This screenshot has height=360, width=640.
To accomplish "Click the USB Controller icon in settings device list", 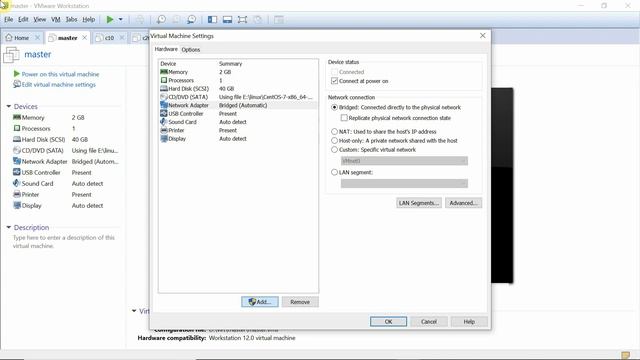I will [x=164, y=113].
